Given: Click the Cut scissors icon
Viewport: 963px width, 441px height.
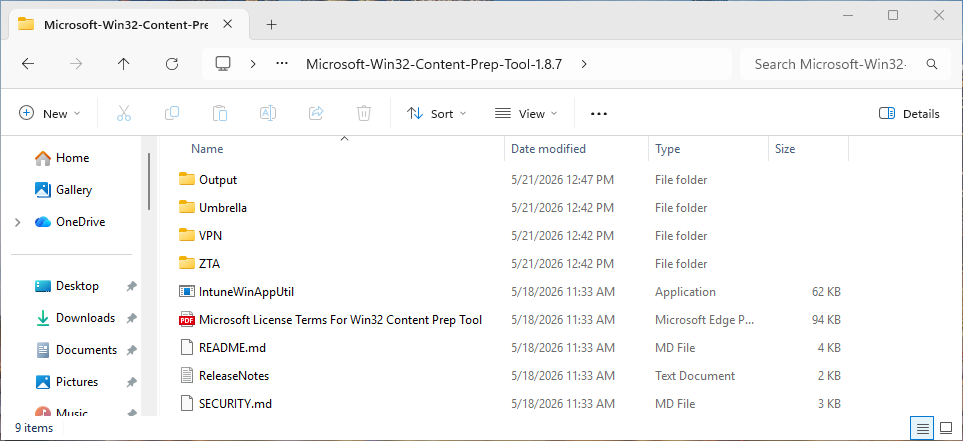Looking at the screenshot, I should tap(123, 114).
